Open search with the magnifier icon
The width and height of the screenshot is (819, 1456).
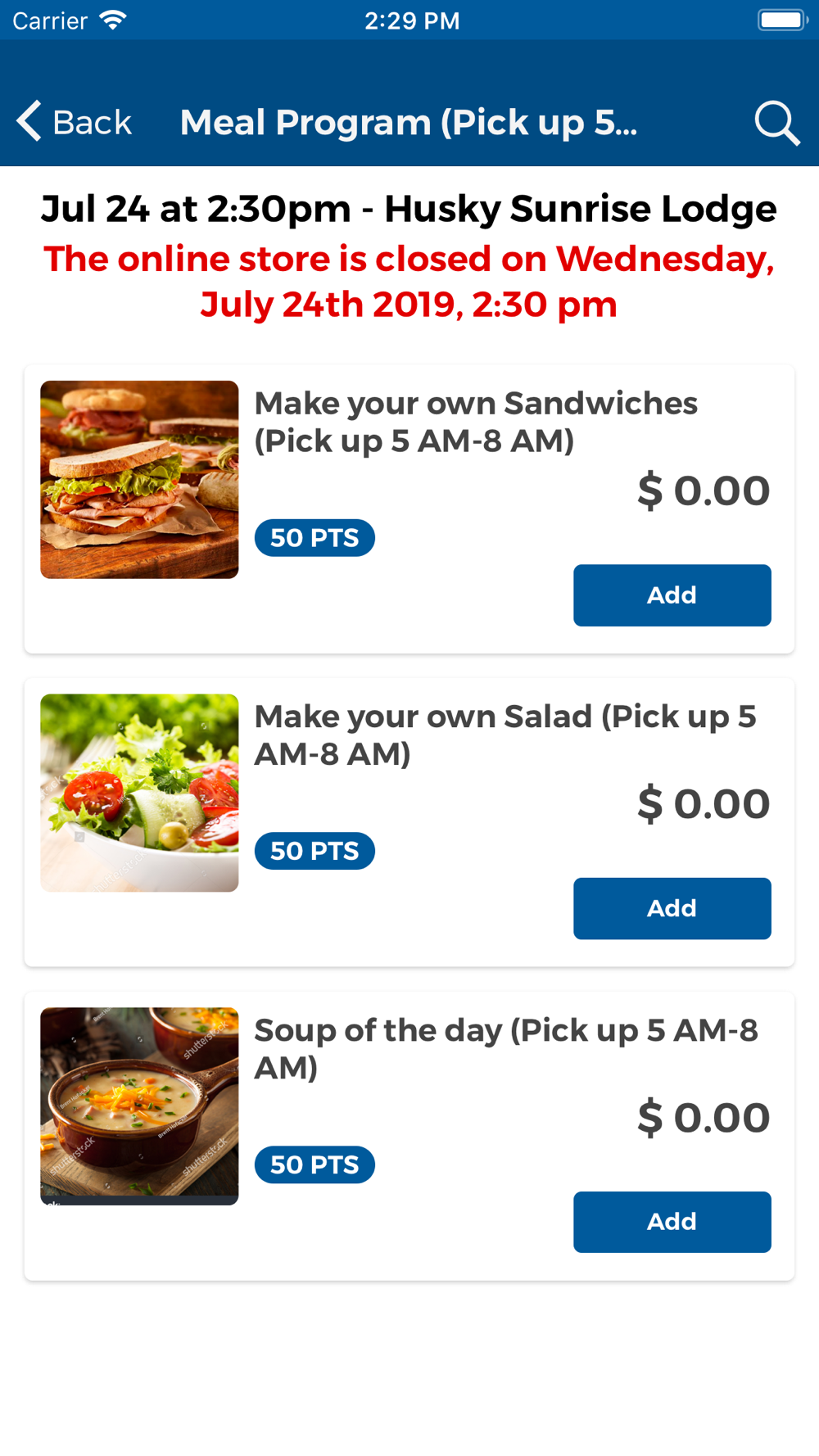[x=776, y=123]
